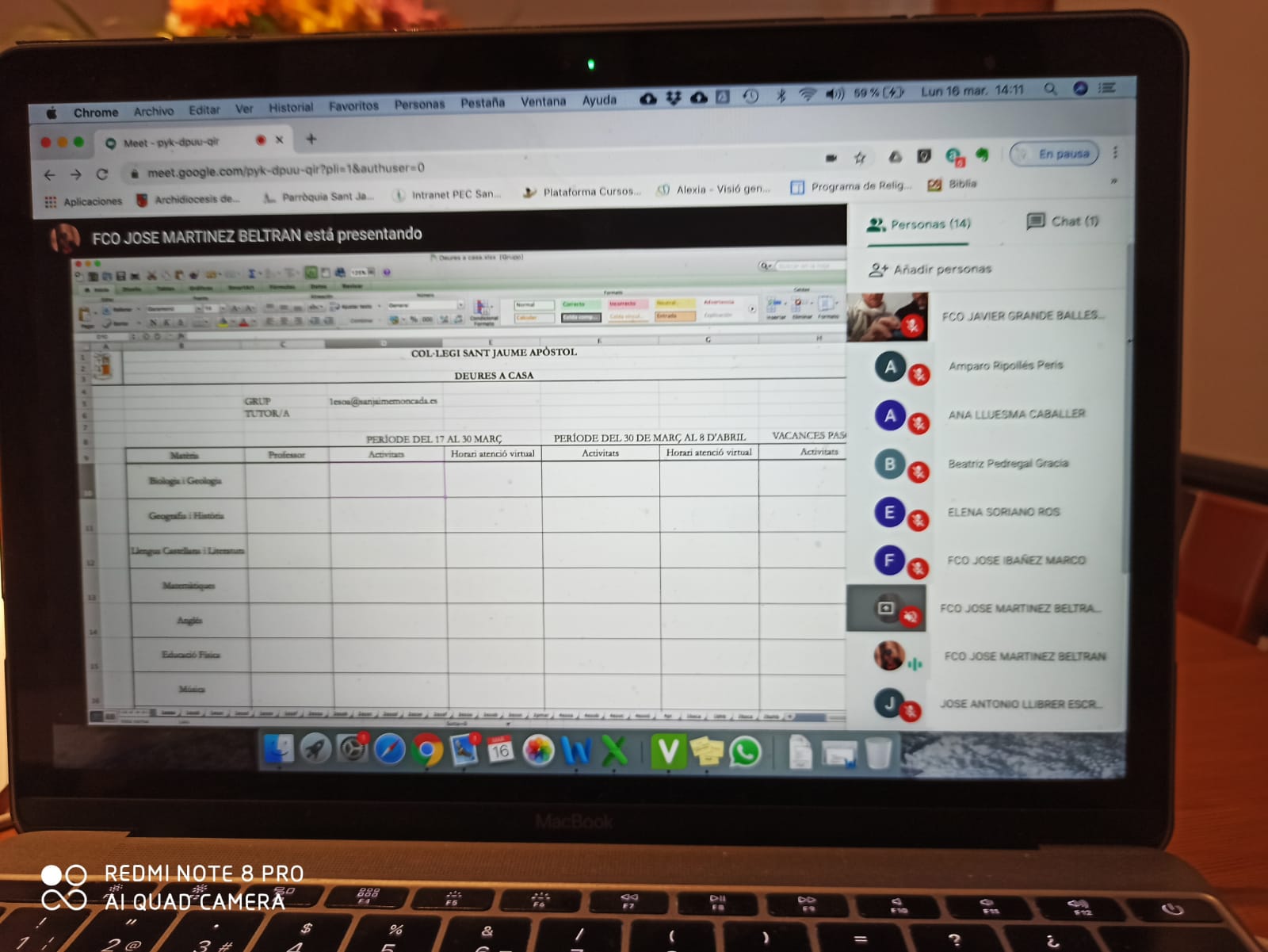Click the camera icon in the address bar

[831, 158]
